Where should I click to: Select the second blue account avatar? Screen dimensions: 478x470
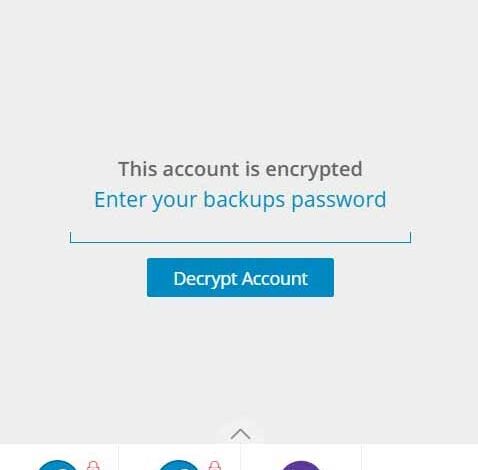(179, 465)
